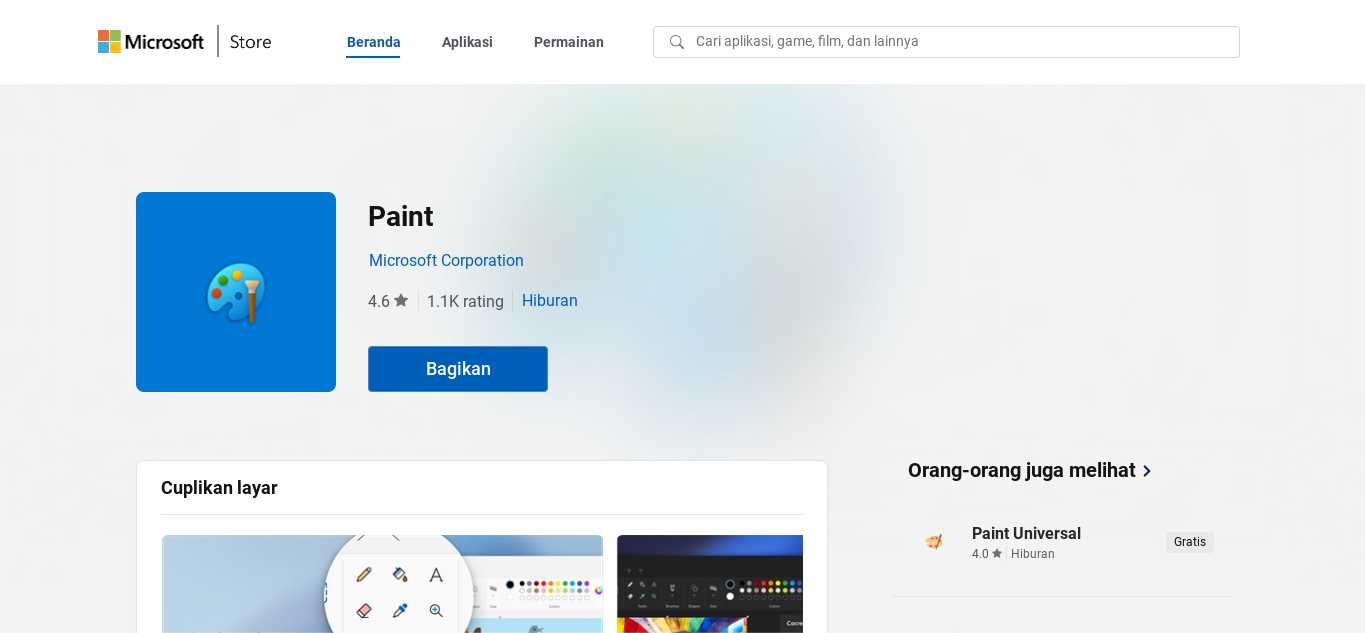The width and height of the screenshot is (1365, 633).
Task: Click the Gratis button for Paint Universal
Action: point(1190,542)
